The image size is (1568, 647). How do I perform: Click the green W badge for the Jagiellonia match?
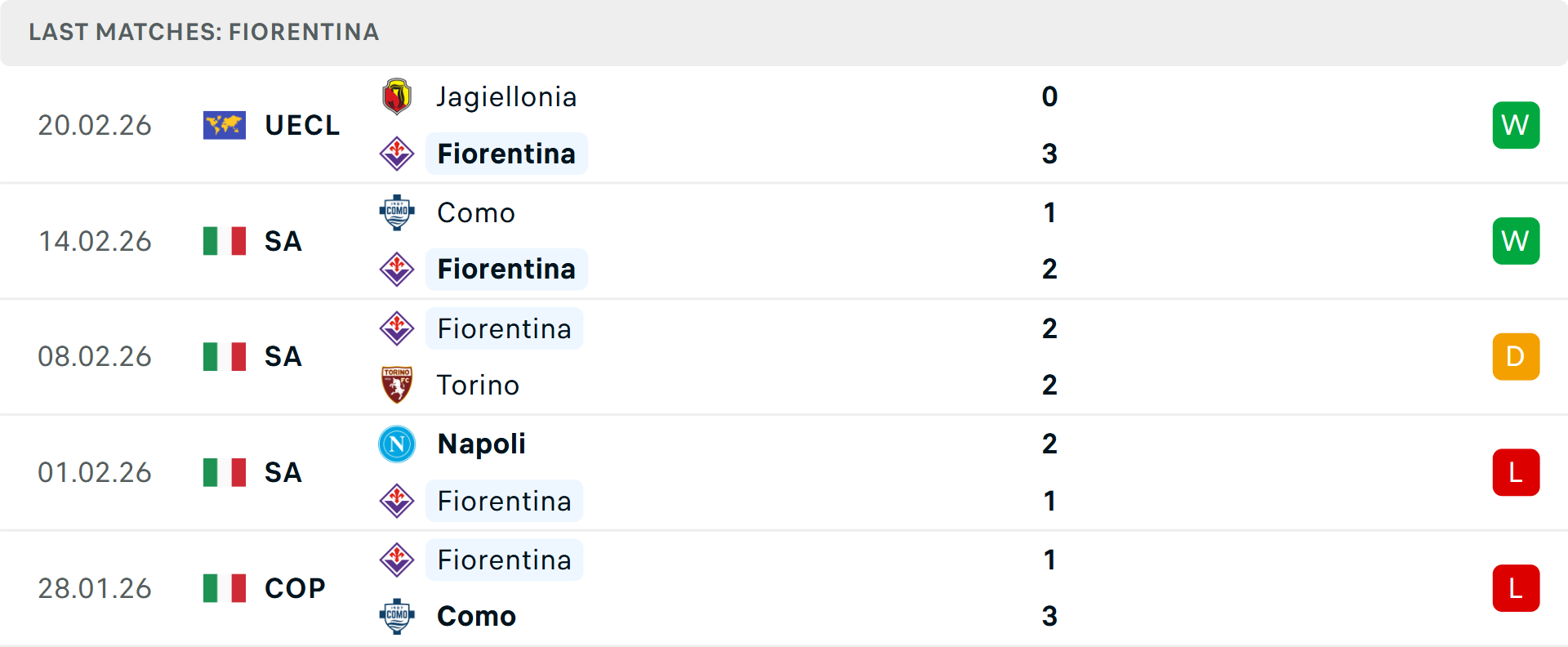click(x=1516, y=125)
